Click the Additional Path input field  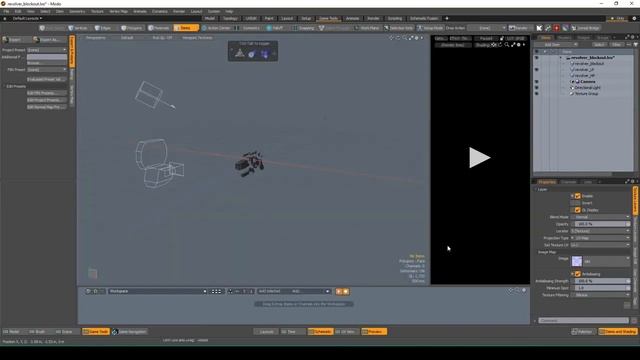coord(47,57)
